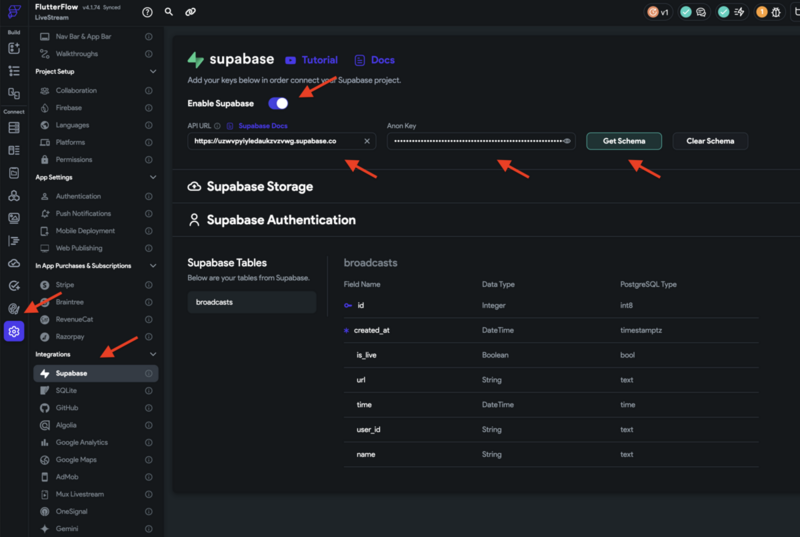
Task: Open the media assets rail icon
Action: click(x=14, y=218)
